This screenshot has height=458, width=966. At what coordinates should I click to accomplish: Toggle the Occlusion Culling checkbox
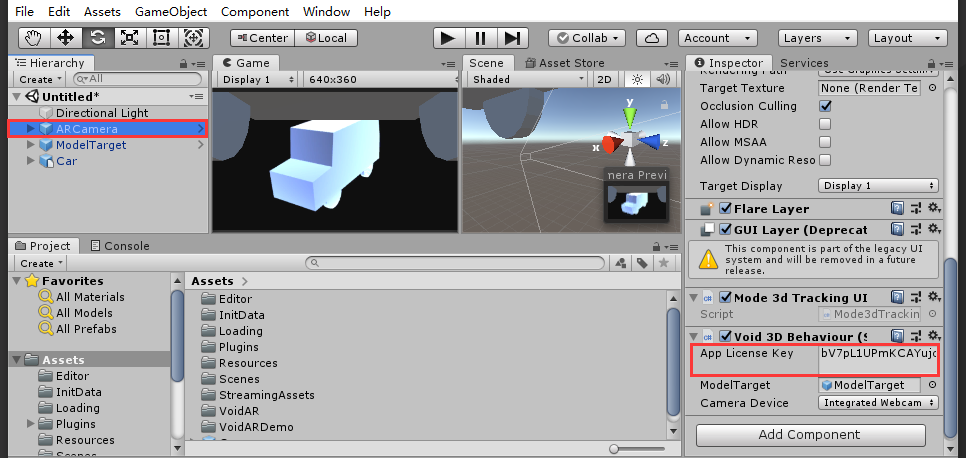point(825,106)
